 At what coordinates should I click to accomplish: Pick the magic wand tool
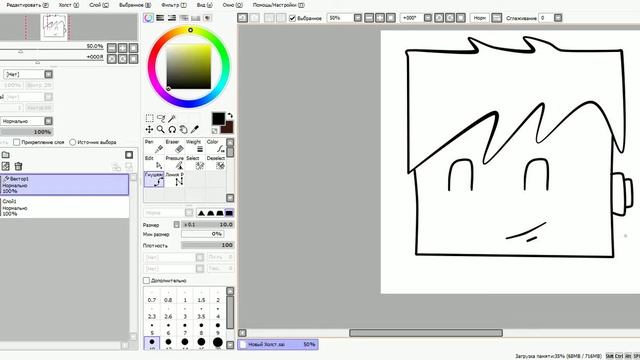172,118
